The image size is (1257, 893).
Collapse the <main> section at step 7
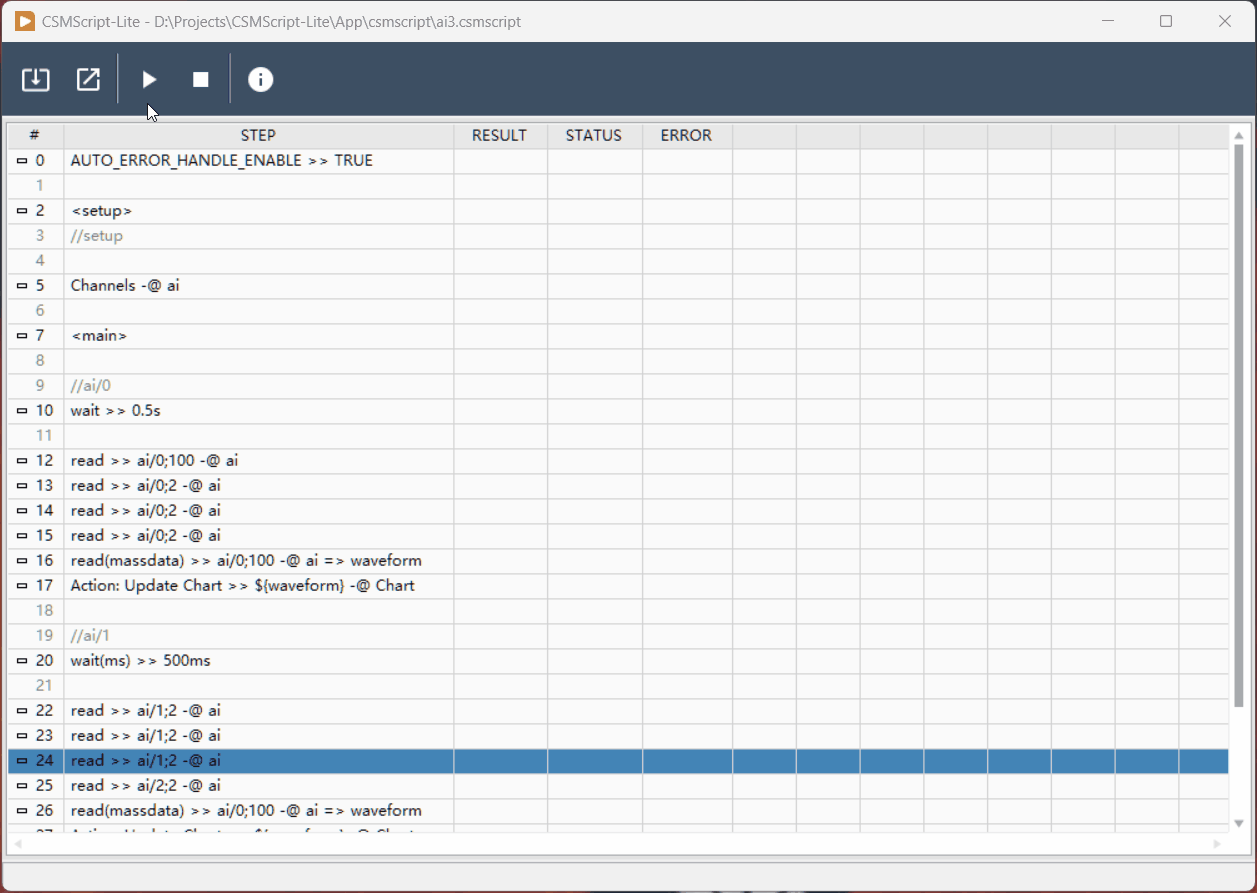coord(21,335)
